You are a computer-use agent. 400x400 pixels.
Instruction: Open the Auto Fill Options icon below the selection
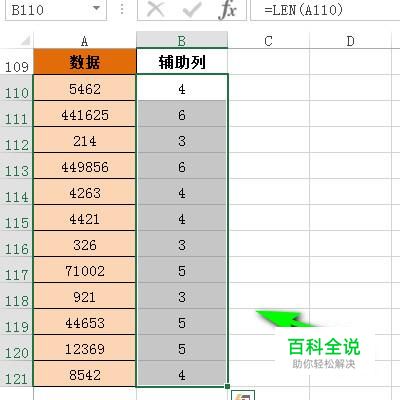click(x=243, y=395)
